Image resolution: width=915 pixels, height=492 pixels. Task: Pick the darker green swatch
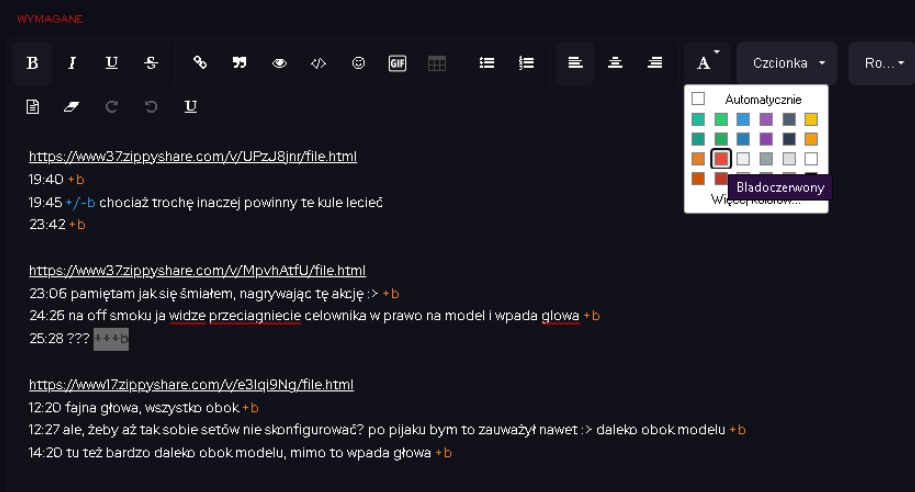pyautogui.click(x=721, y=139)
